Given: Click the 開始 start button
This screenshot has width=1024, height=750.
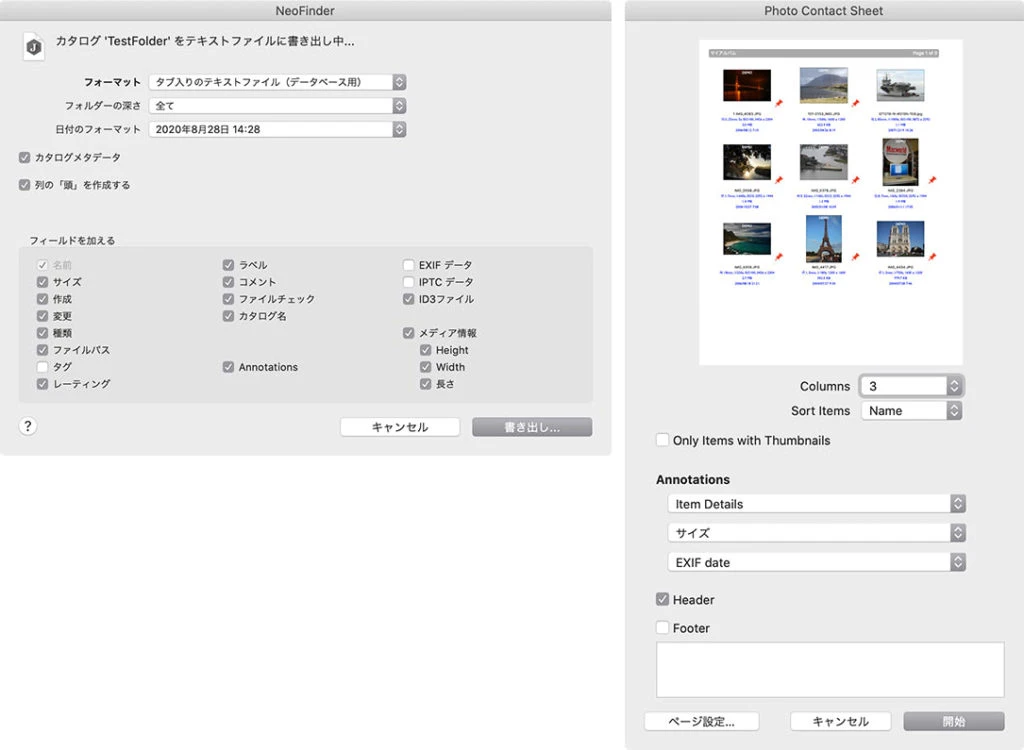Looking at the screenshot, I should [953, 721].
